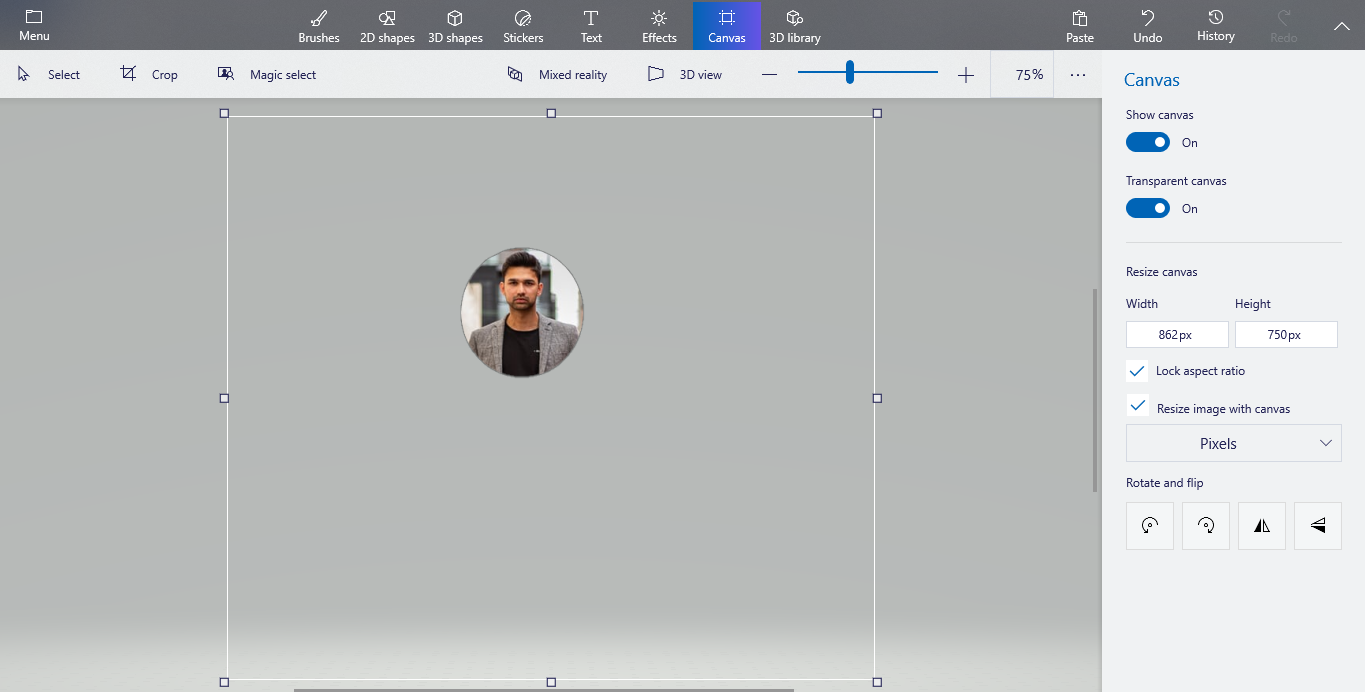Open the Effects panel
This screenshot has width=1365, height=692.
pyautogui.click(x=658, y=25)
